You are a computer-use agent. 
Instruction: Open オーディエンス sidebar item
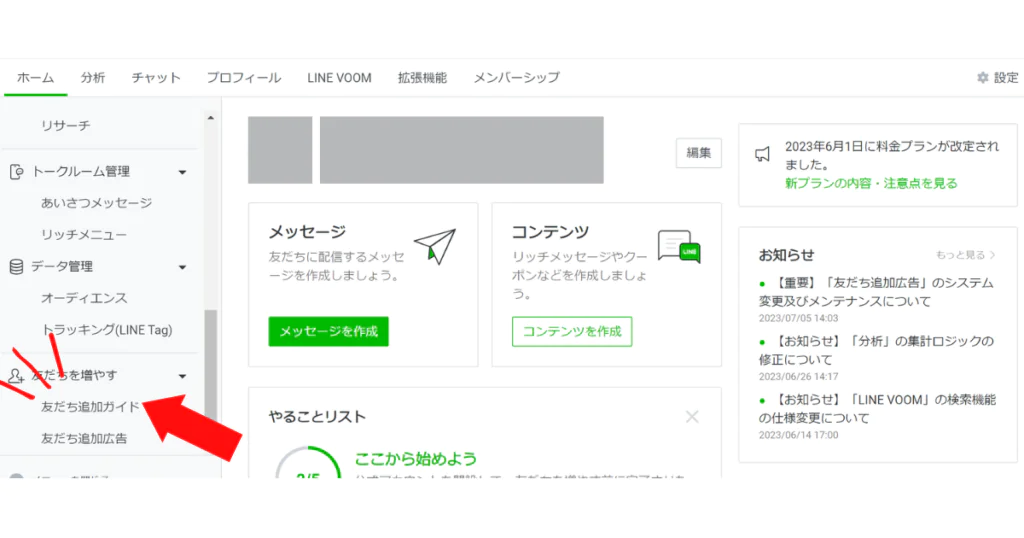[84, 298]
